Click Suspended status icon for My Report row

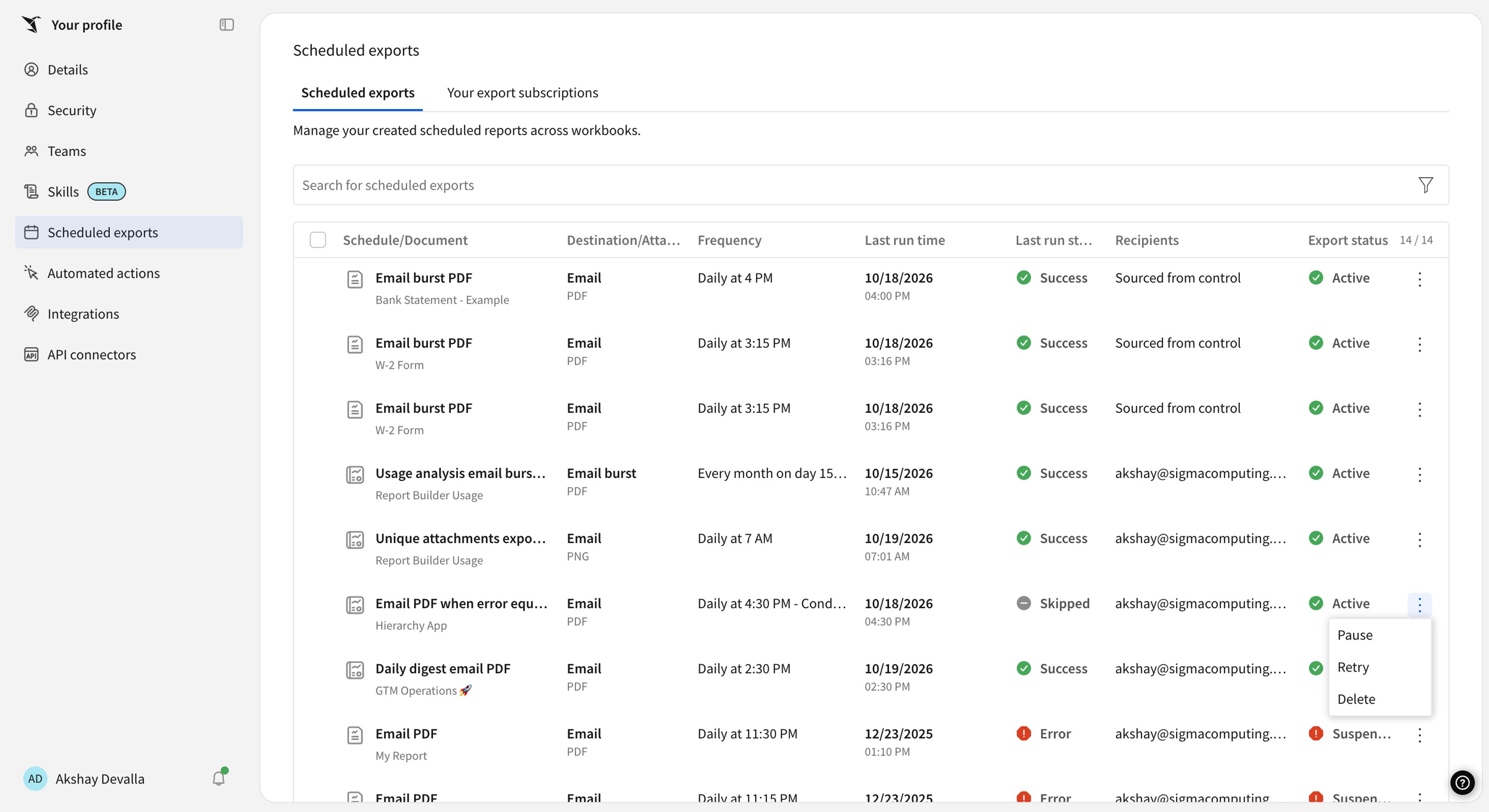pyautogui.click(x=1316, y=734)
